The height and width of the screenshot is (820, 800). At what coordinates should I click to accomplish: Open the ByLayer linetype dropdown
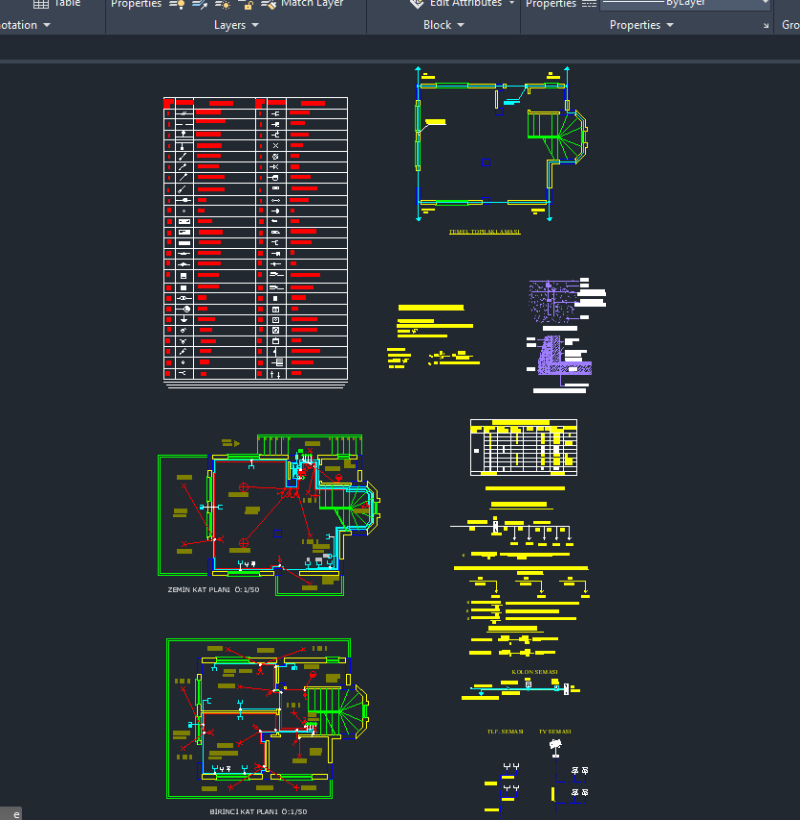click(765, 4)
